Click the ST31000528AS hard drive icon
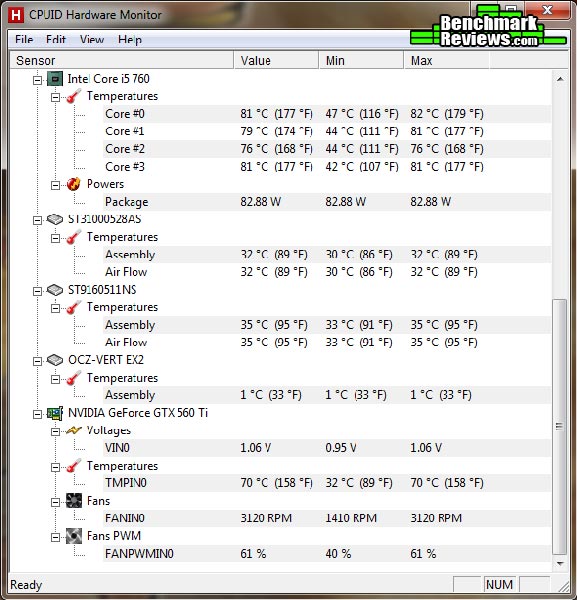The image size is (577, 600). pos(55,220)
